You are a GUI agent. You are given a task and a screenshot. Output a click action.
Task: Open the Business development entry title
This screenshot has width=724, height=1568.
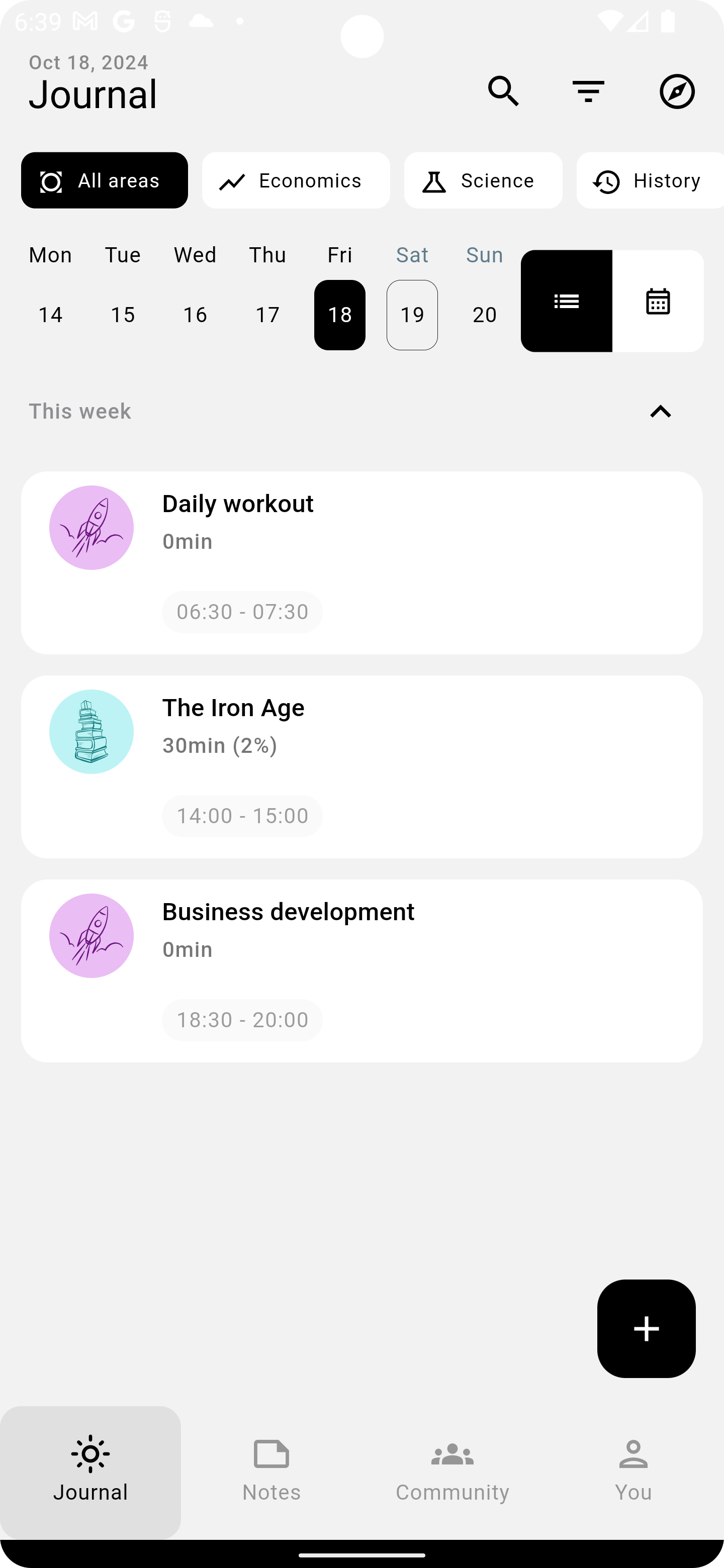point(288,912)
